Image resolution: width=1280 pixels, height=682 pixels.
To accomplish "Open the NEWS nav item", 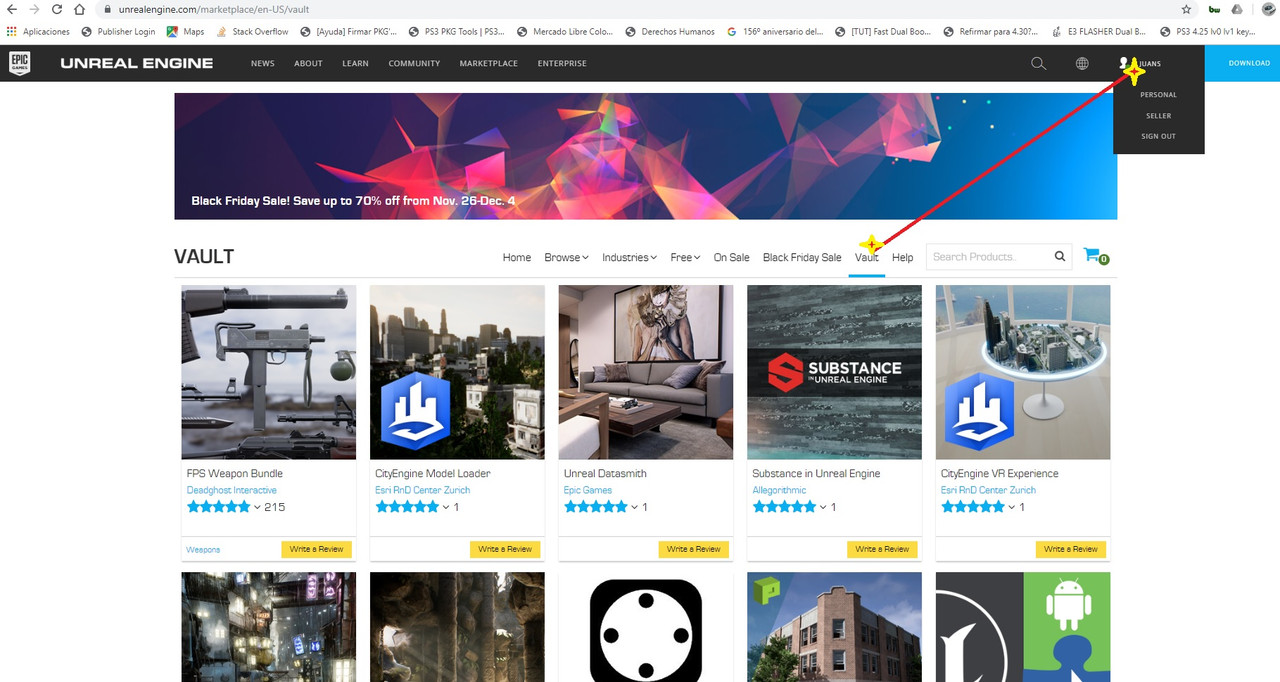I will coord(263,63).
